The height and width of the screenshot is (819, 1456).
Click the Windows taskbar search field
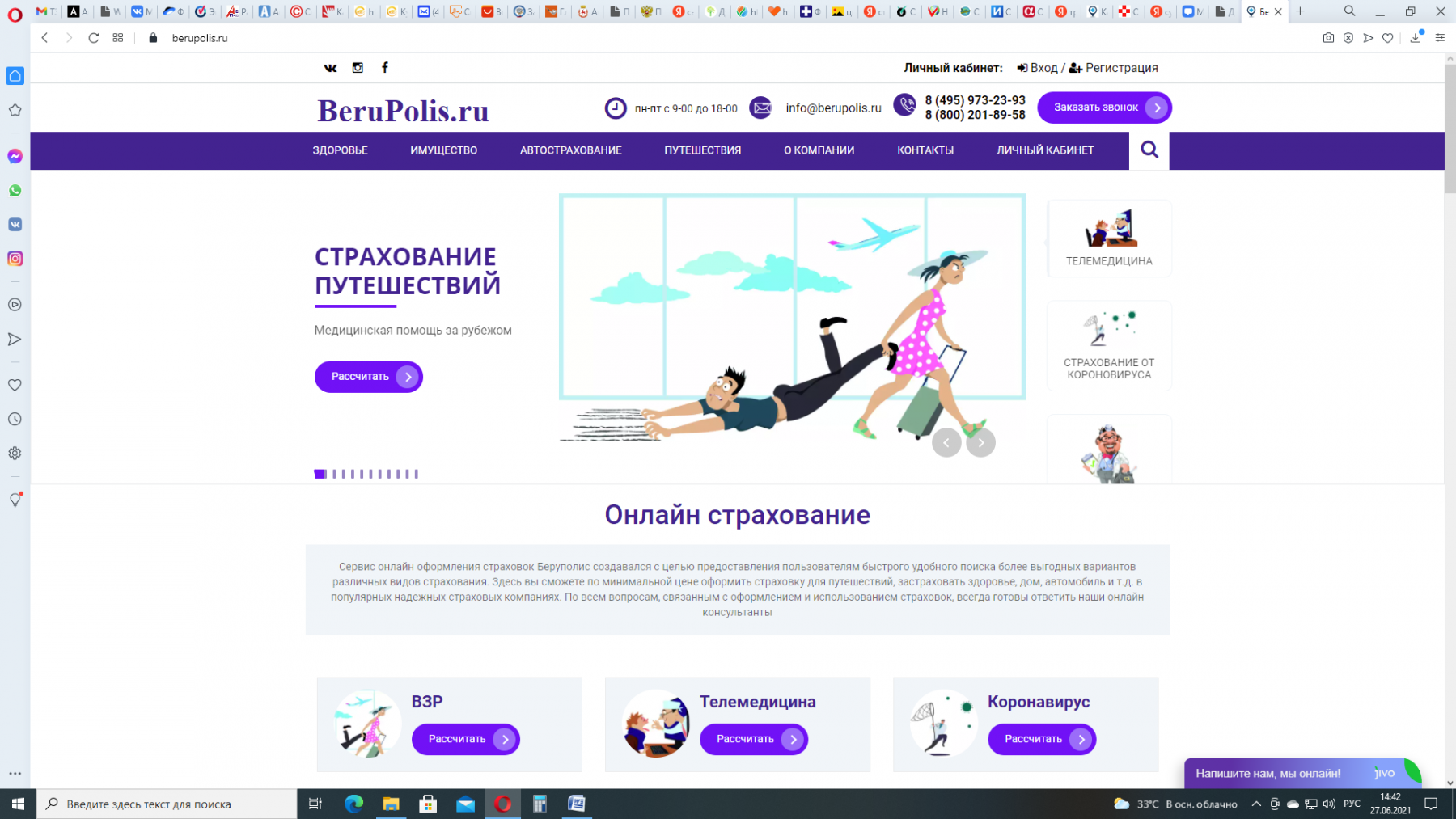[x=167, y=804]
